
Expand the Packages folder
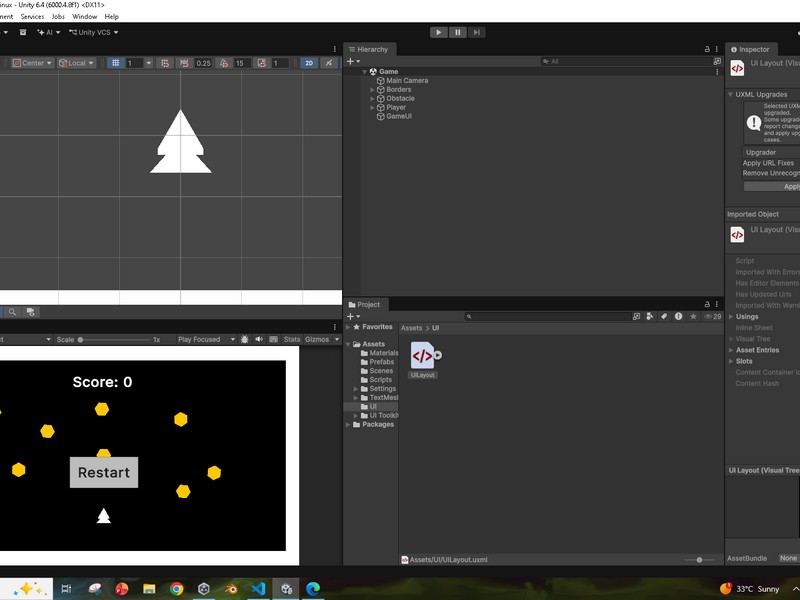click(348, 424)
